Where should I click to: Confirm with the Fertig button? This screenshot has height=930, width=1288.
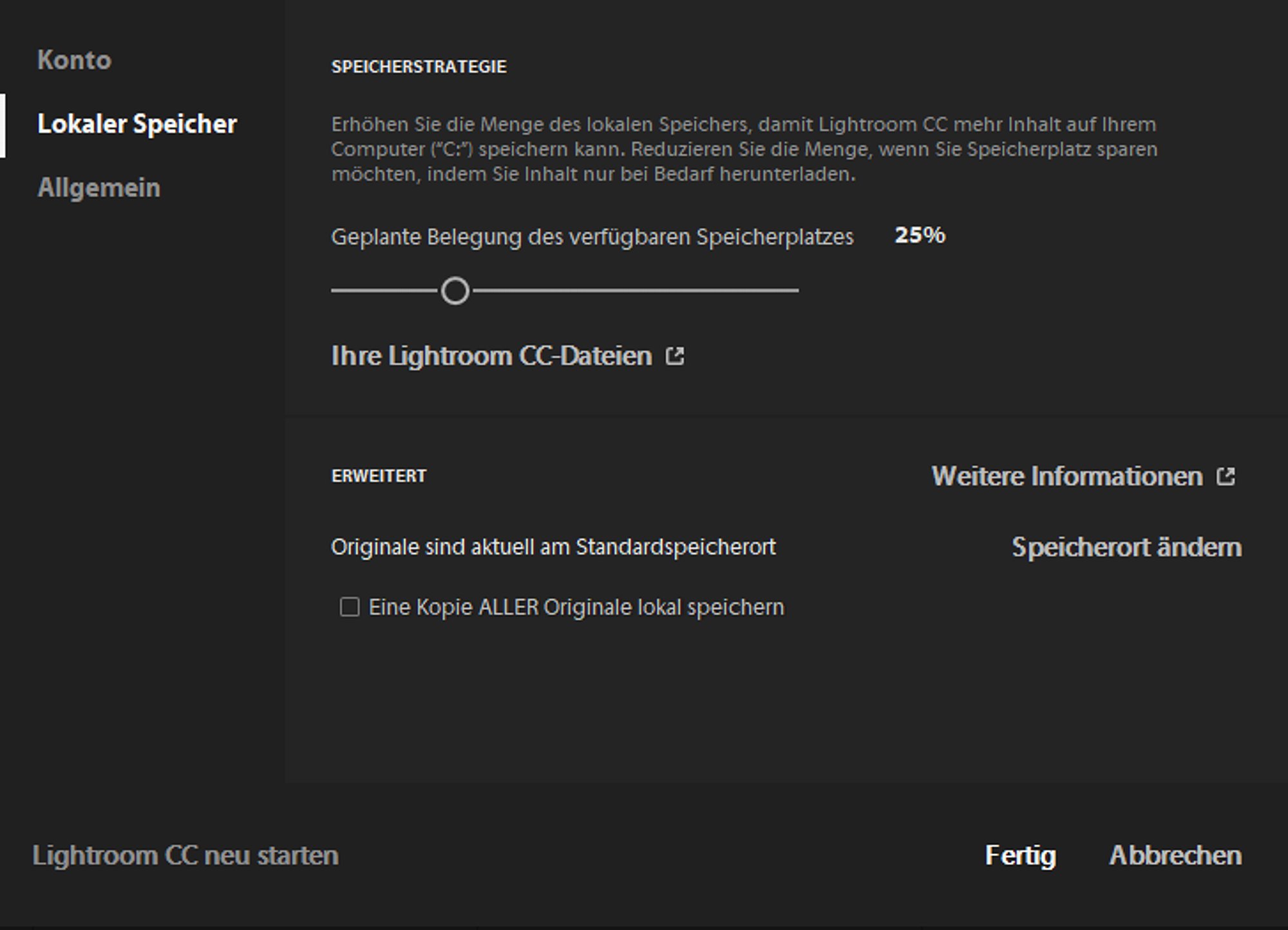1020,855
